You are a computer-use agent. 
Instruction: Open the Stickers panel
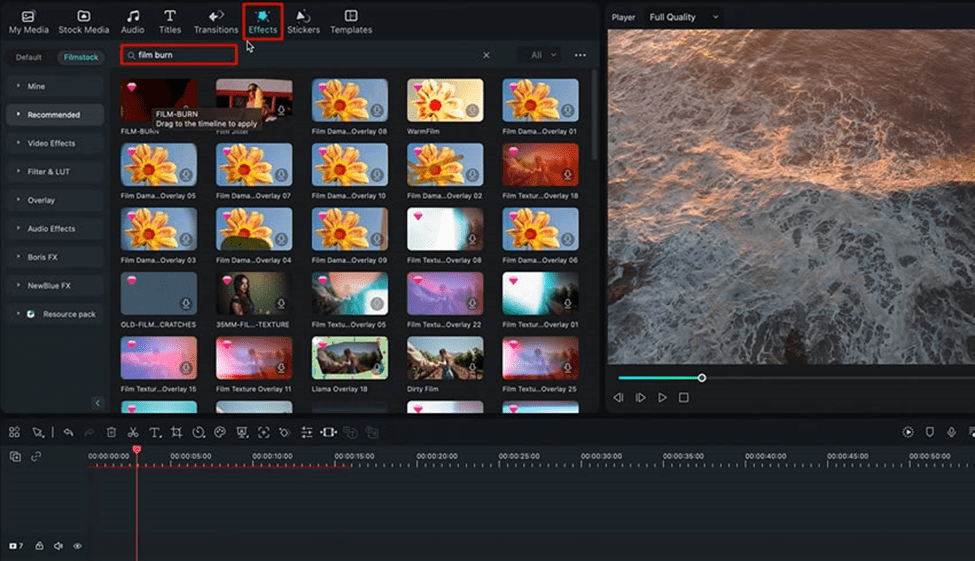click(303, 22)
